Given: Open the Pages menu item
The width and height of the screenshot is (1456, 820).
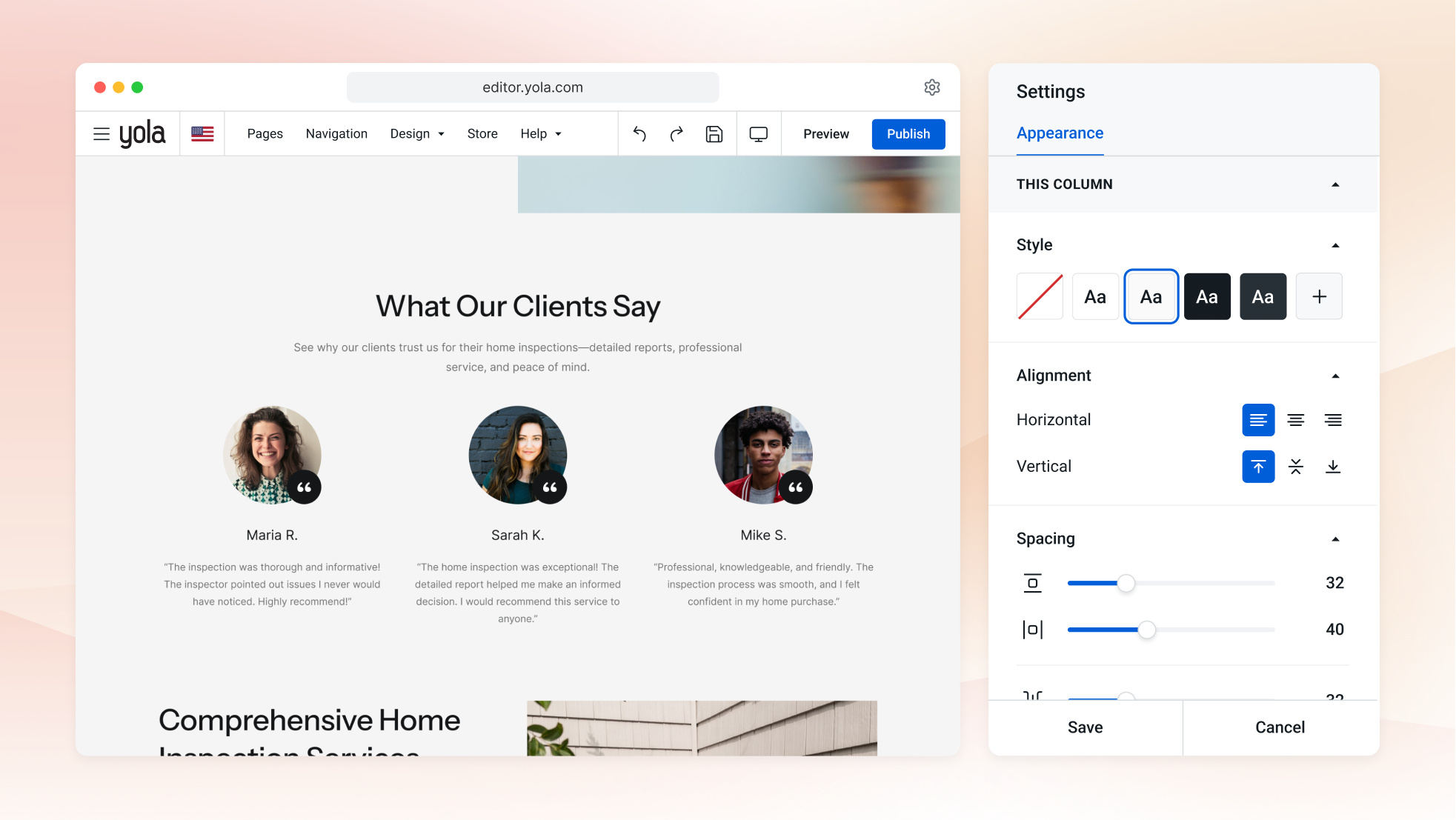Looking at the screenshot, I should click(x=265, y=134).
